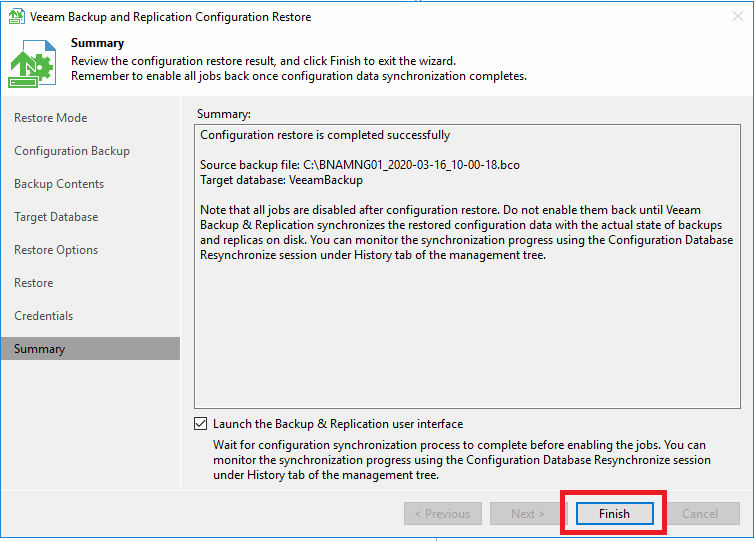Select the Restore step in sidebar
756x541 pixels.
click(x=34, y=283)
